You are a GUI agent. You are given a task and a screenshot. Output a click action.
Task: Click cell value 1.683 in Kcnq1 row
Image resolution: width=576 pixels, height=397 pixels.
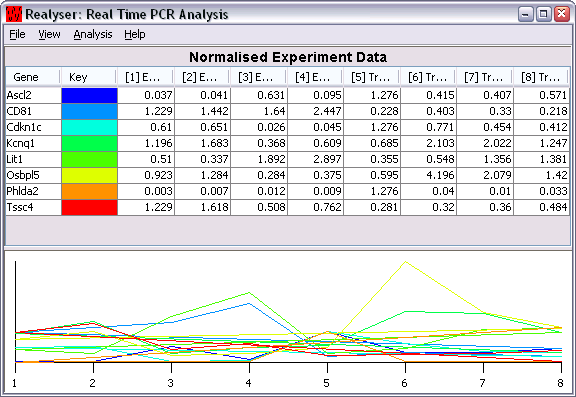tap(202, 143)
